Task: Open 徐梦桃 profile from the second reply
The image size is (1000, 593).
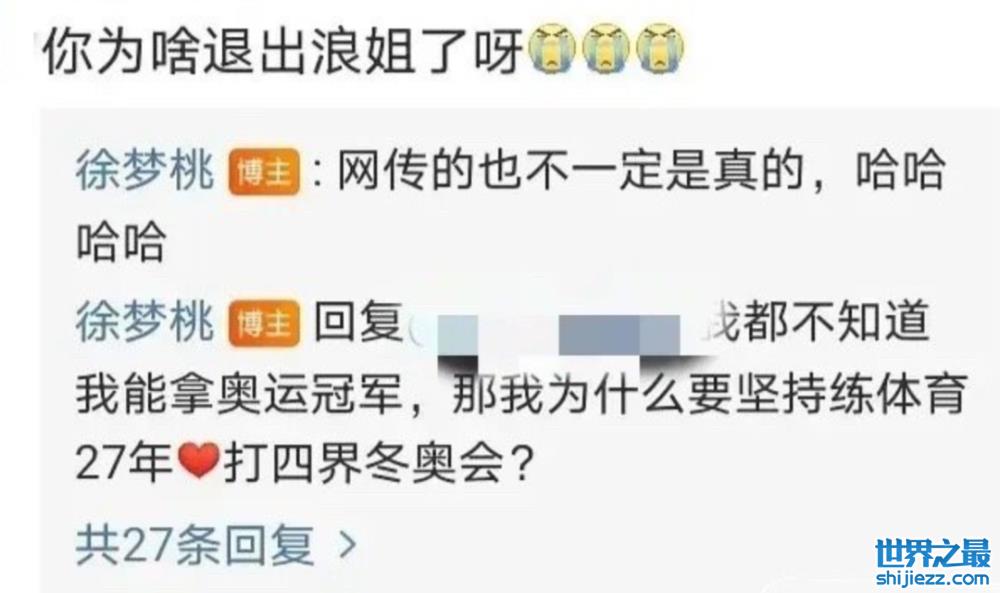Action: (145, 322)
